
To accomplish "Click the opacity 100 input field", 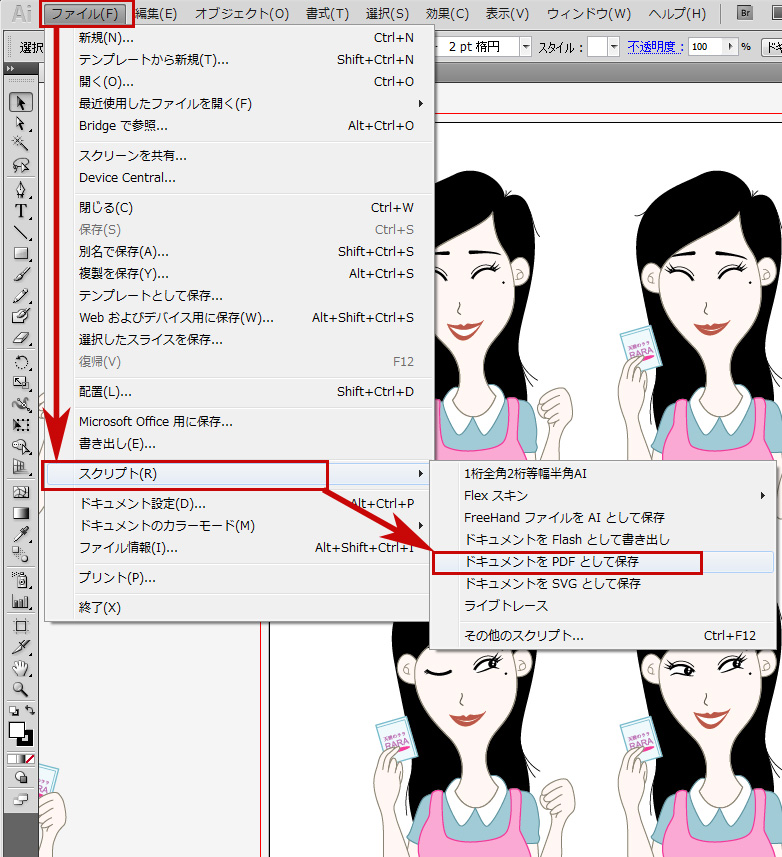I will (x=706, y=46).
